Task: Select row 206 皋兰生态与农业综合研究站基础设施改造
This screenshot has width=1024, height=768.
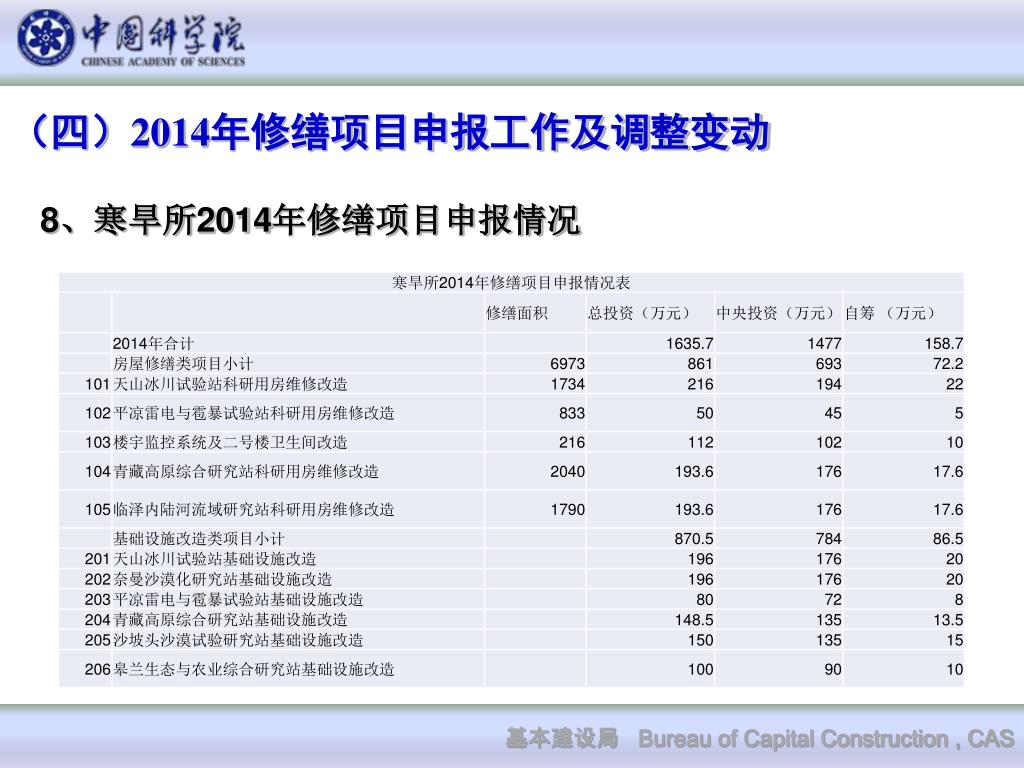Action: click(x=511, y=669)
